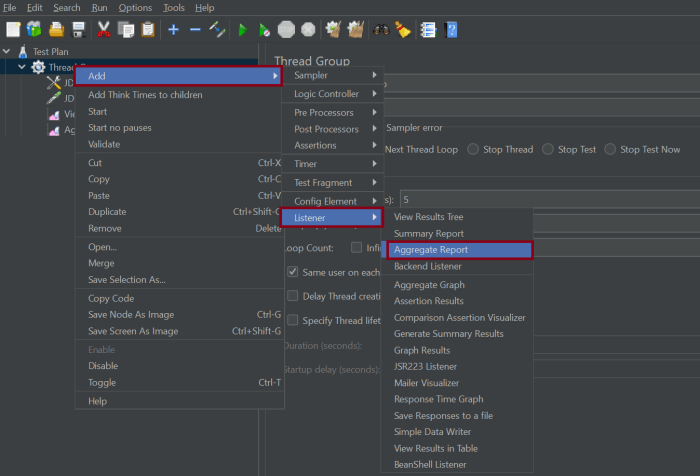Click the Number of Threads input field
Viewport: 700px width, 476px height.
coord(540,198)
